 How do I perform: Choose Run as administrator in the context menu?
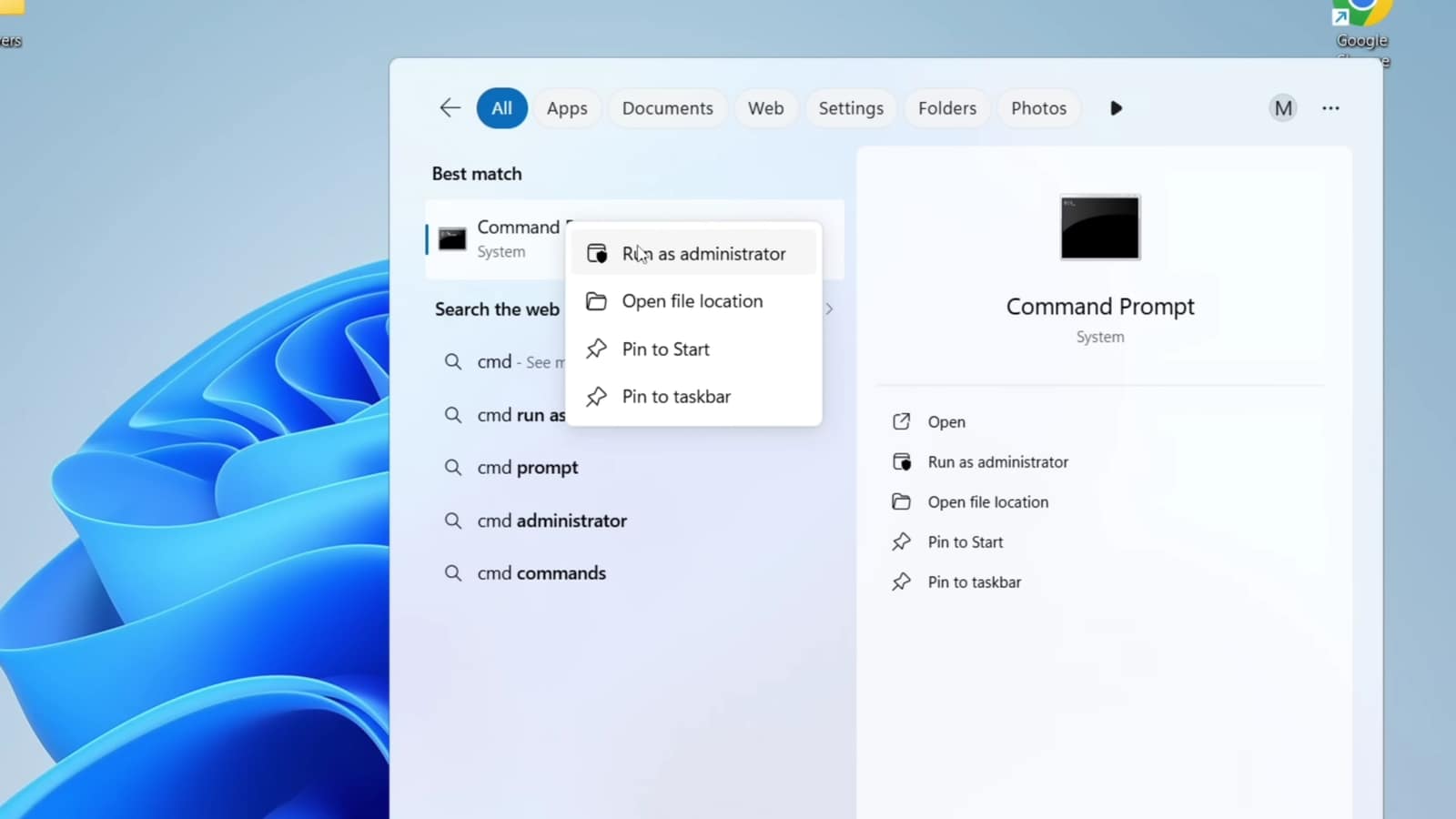click(x=693, y=254)
